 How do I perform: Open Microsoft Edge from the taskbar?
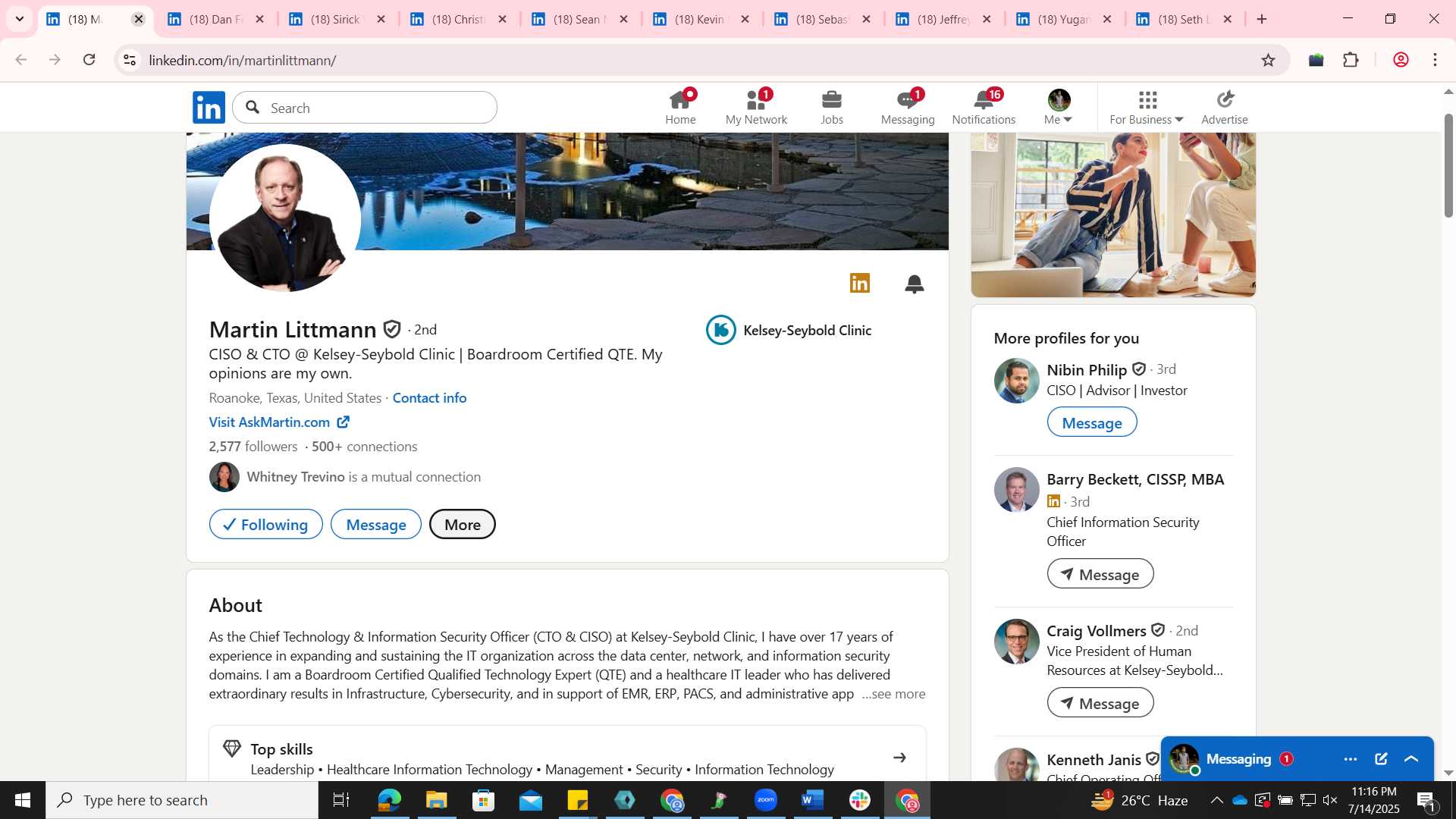pos(389,800)
